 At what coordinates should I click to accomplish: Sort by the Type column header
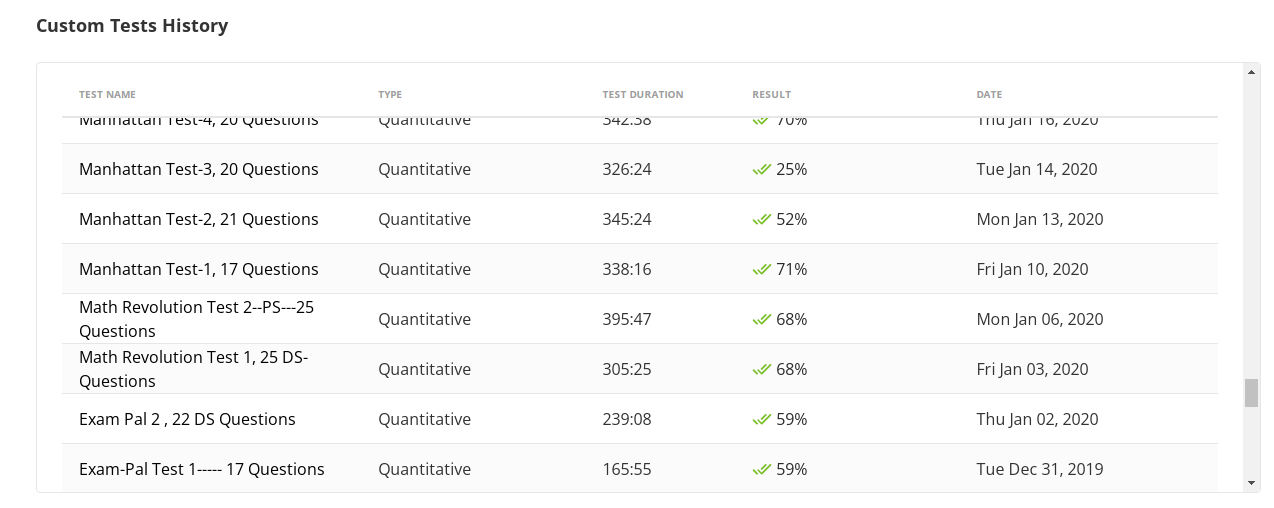tap(390, 95)
